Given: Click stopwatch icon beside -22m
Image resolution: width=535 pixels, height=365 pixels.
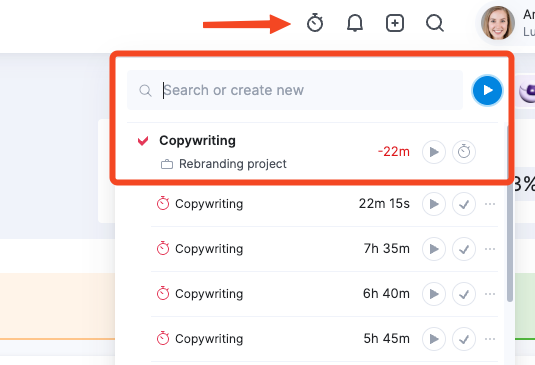Looking at the screenshot, I should click(x=464, y=152).
